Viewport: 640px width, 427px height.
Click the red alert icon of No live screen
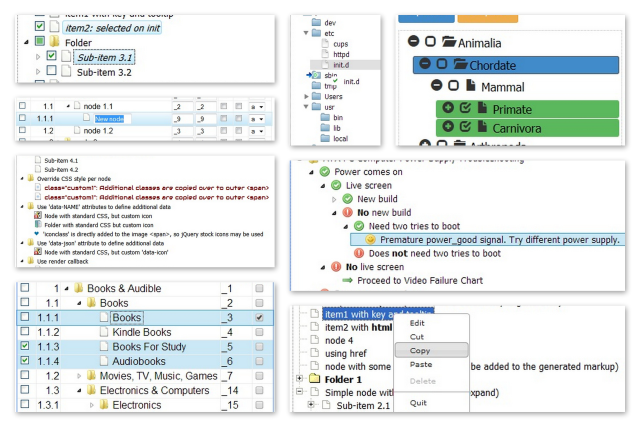coord(336,267)
